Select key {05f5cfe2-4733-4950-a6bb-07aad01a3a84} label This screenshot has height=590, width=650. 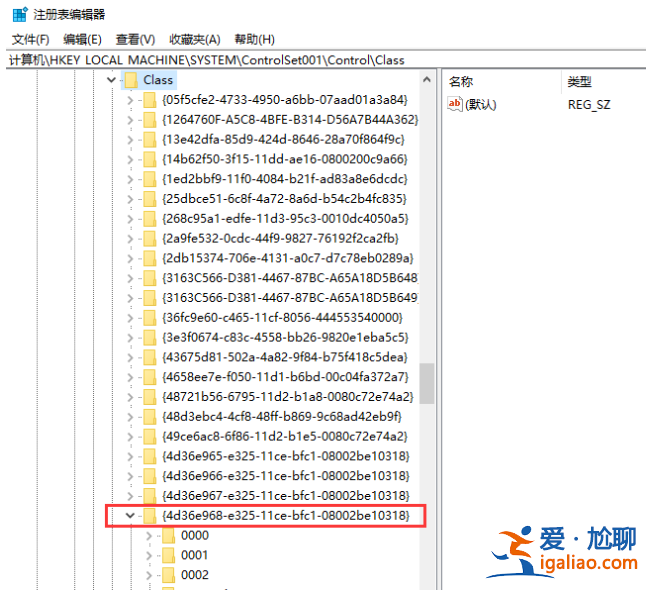point(285,100)
